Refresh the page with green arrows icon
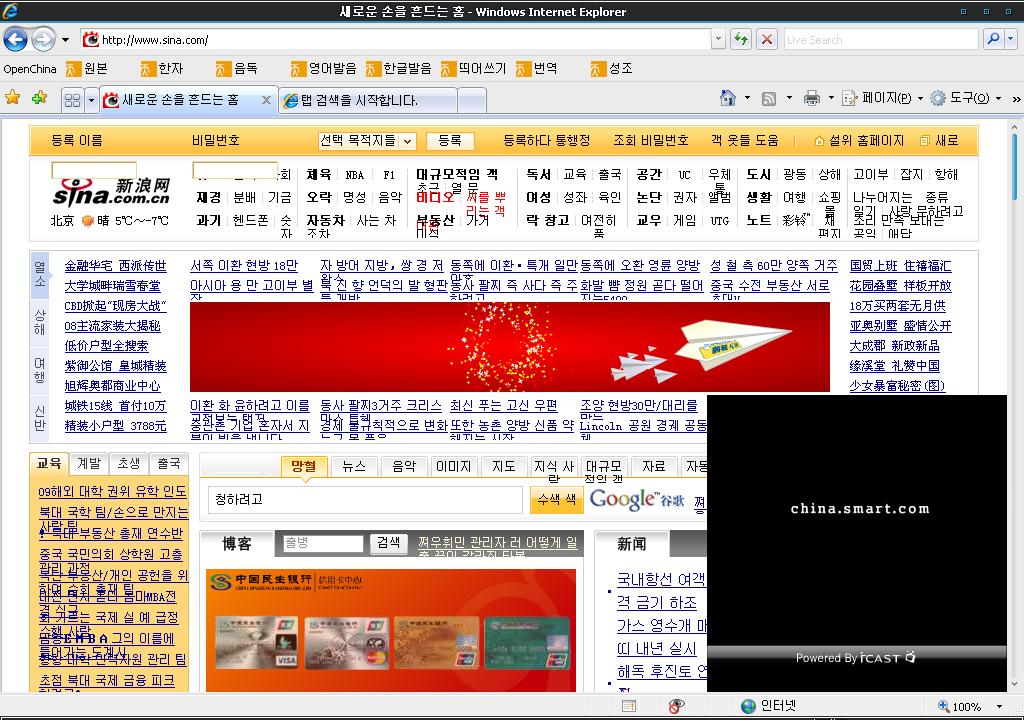The width and height of the screenshot is (1024, 720). (741, 40)
